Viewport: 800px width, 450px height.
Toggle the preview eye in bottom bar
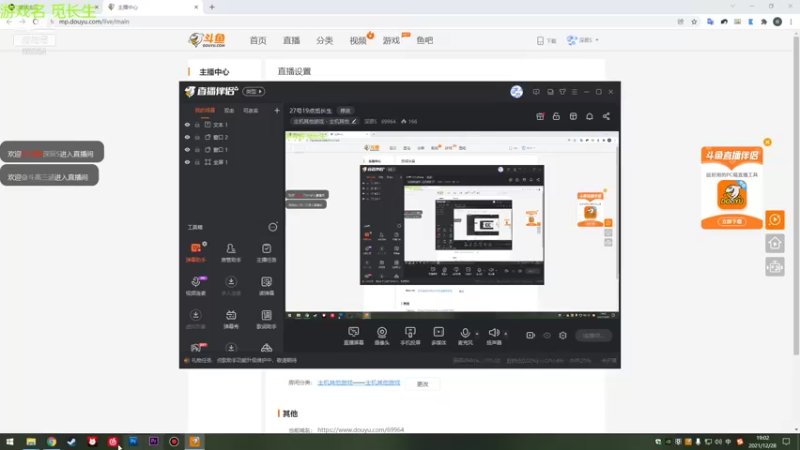pos(547,335)
